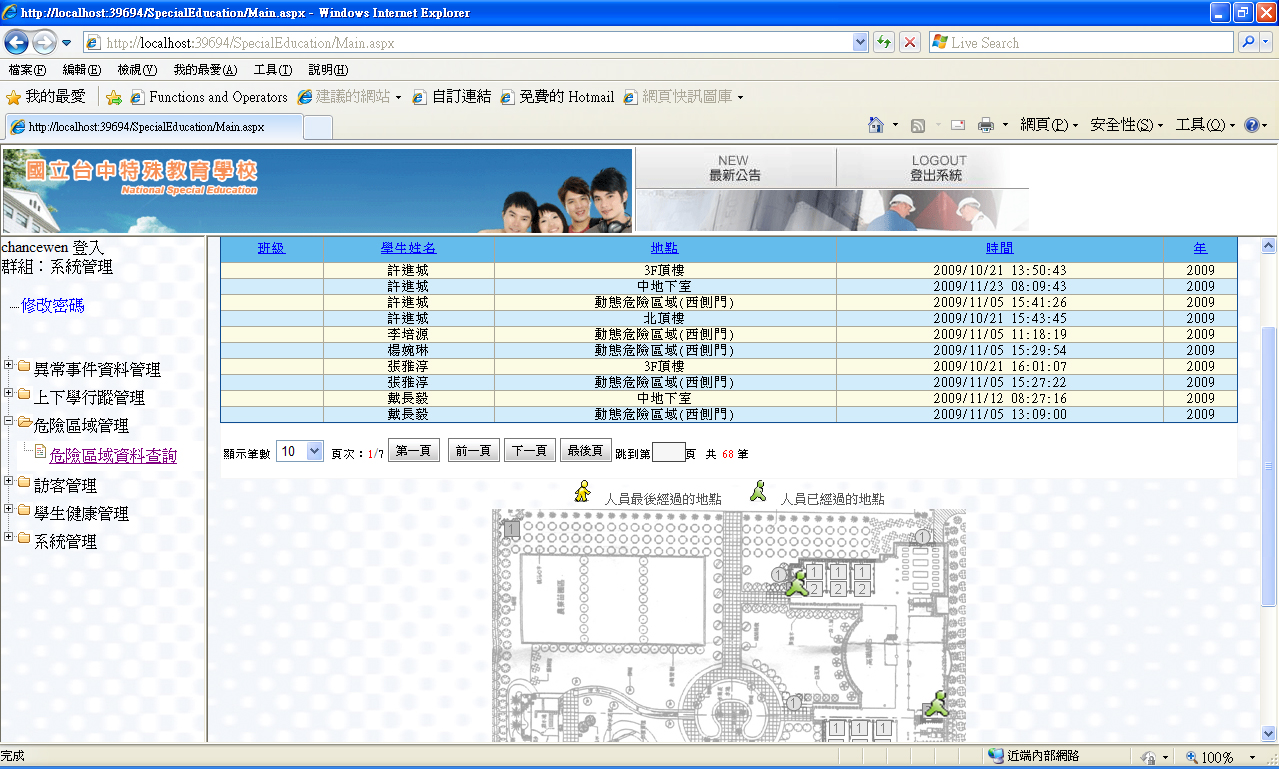
Task: Open the favorites star icon
Action: tap(14, 97)
